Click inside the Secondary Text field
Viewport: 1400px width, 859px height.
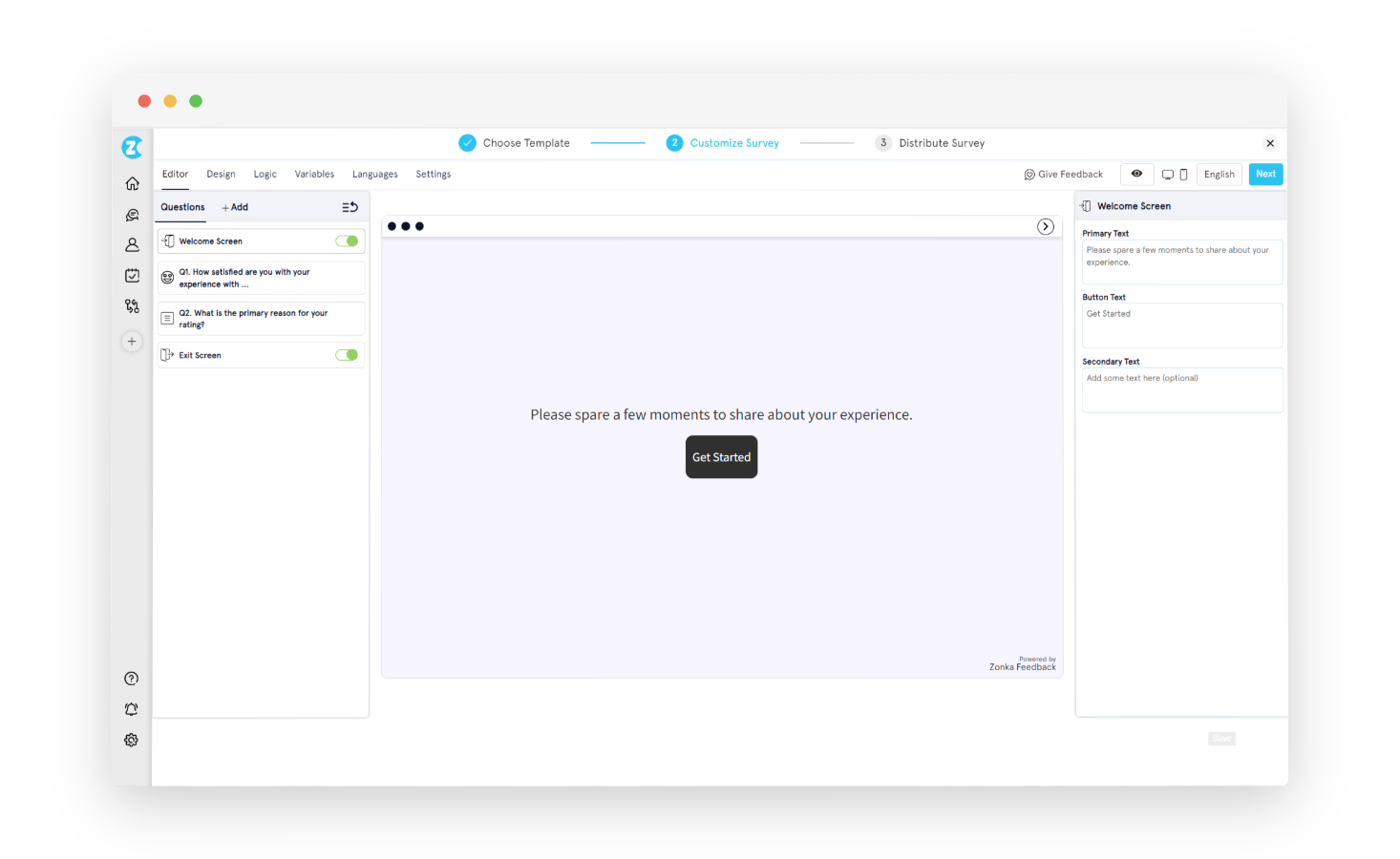[1181, 389]
